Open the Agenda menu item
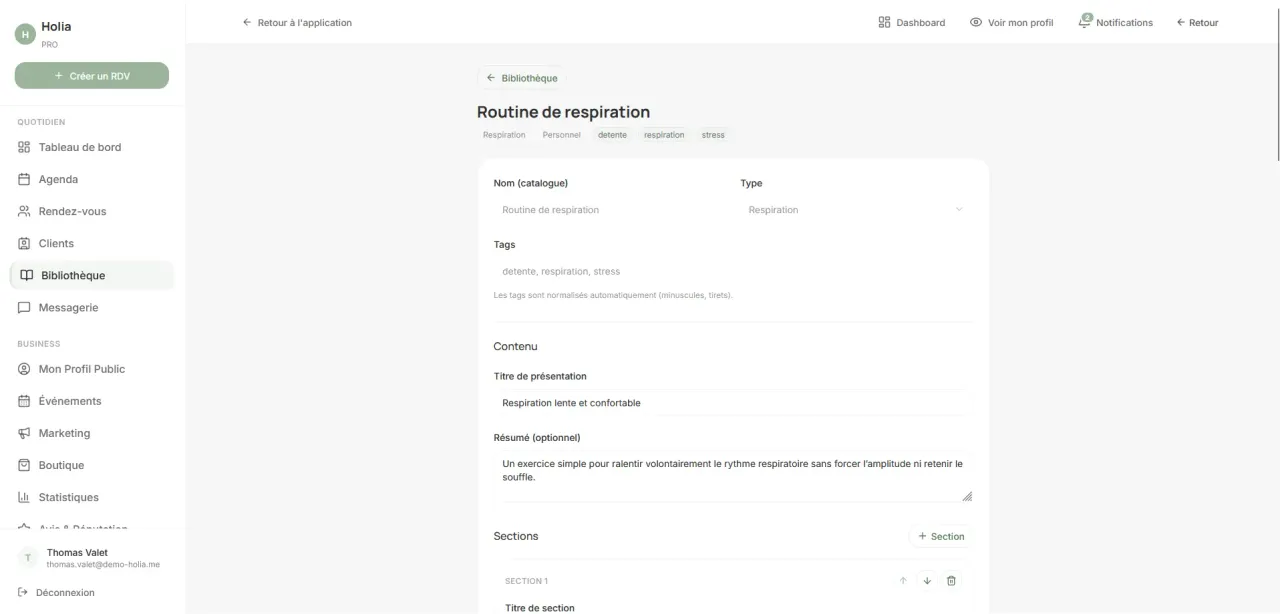Image resolution: width=1280 pixels, height=614 pixels. pos(92,179)
